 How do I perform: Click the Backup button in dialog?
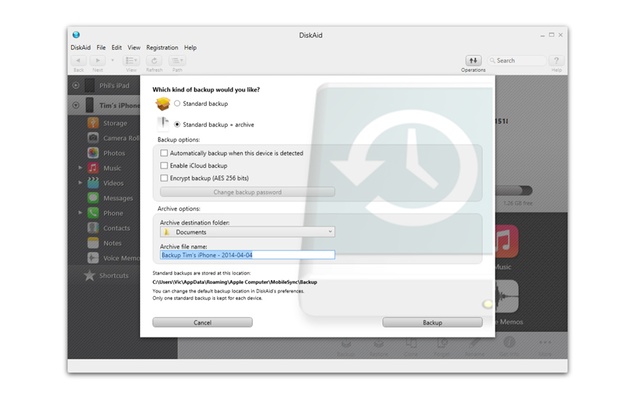pos(432,322)
